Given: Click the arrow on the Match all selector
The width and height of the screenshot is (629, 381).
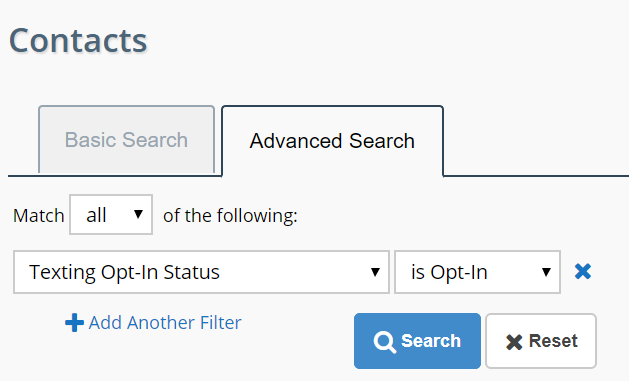Looking at the screenshot, I should [138, 215].
